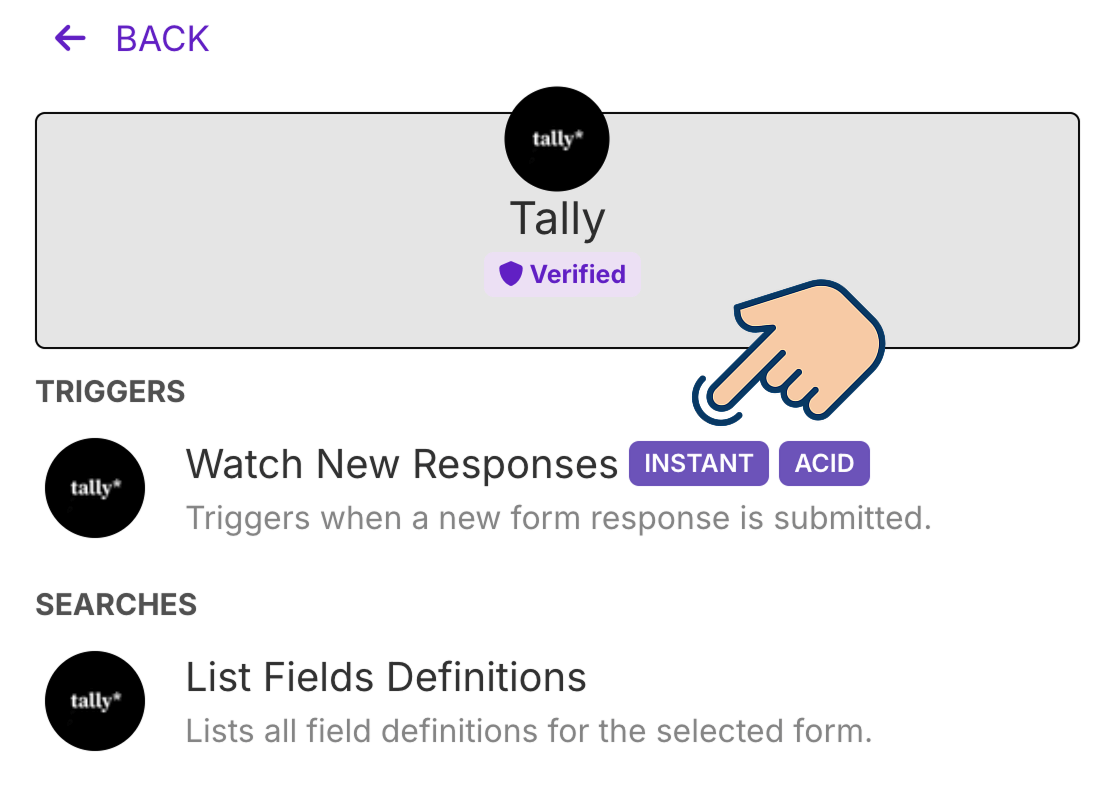Viewport: 1120px width, 812px height.
Task: Toggle the Verified badge
Action: coord(562,274)
